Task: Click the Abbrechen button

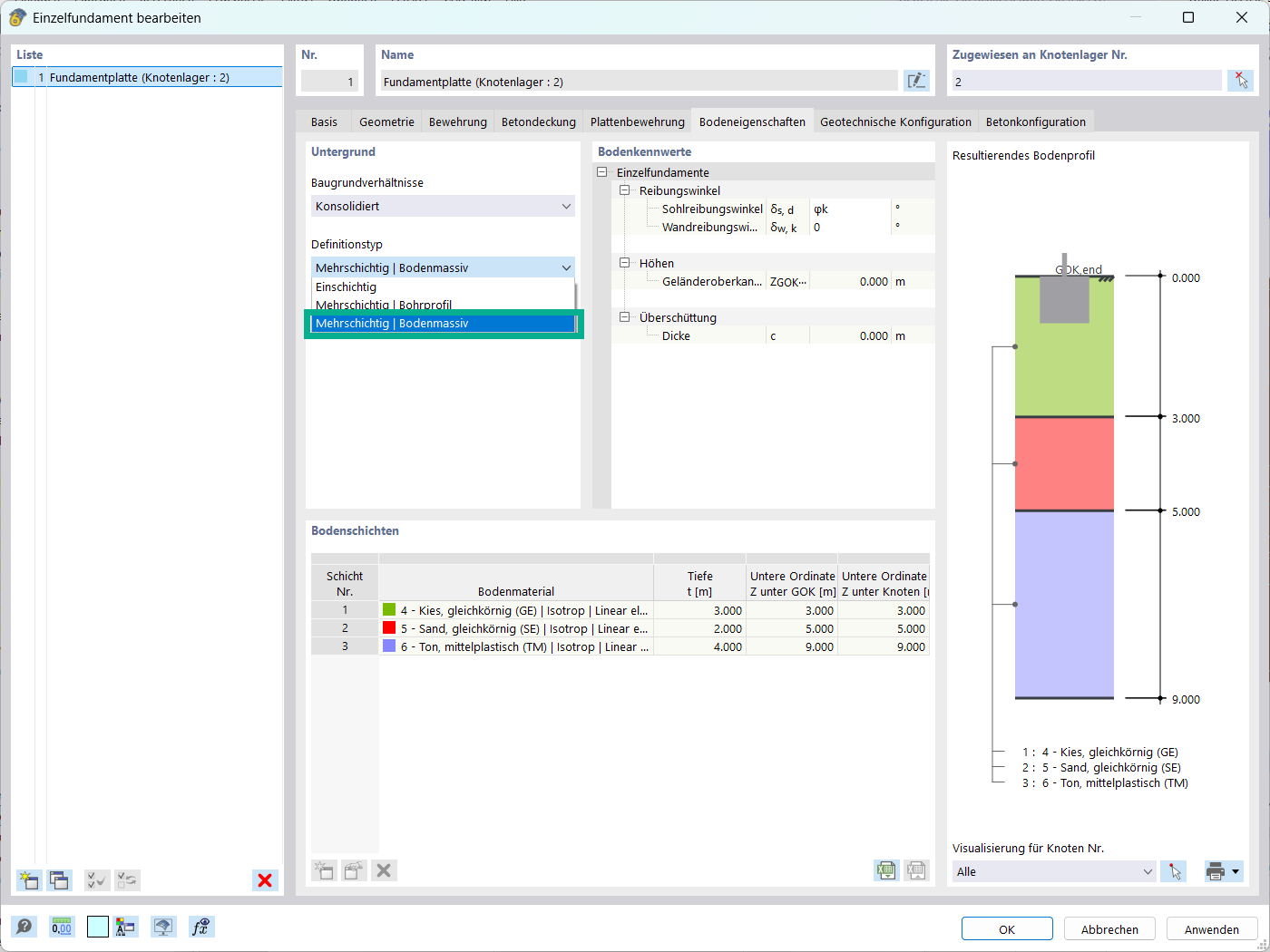Action: tap(1109, 929)
